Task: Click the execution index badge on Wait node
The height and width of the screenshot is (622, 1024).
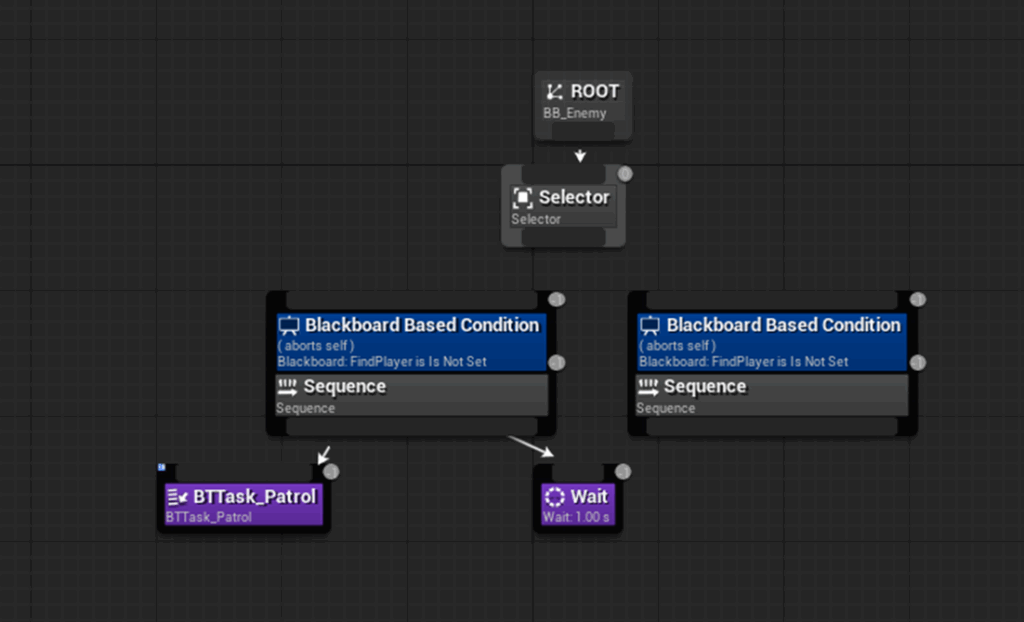Action: [x=623, y=471]
